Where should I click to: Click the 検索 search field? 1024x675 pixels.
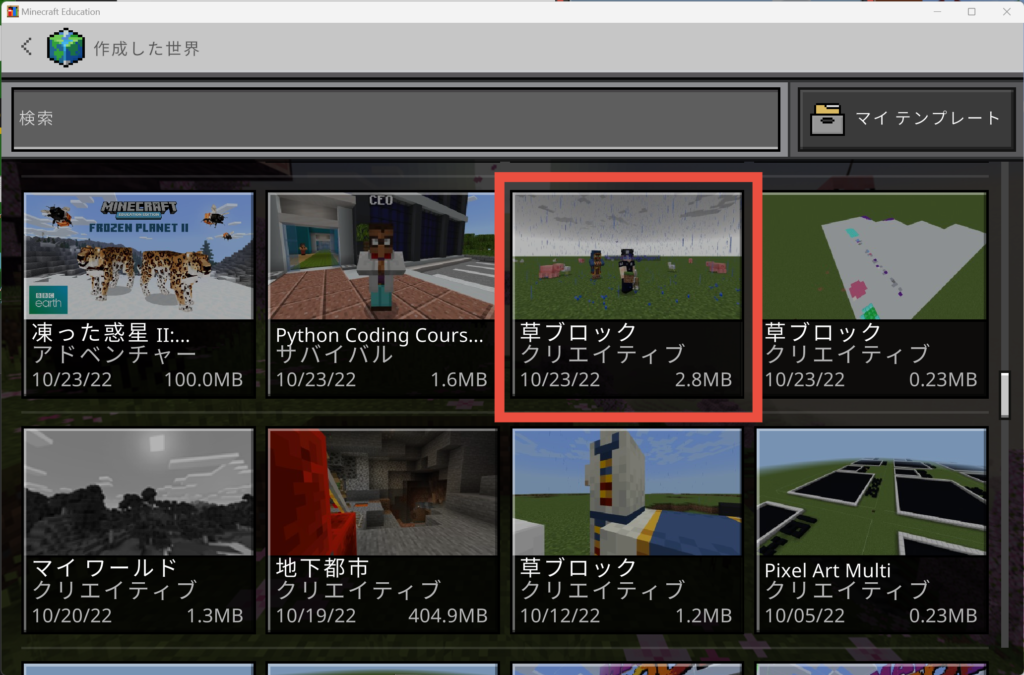[x=396, y=119]
